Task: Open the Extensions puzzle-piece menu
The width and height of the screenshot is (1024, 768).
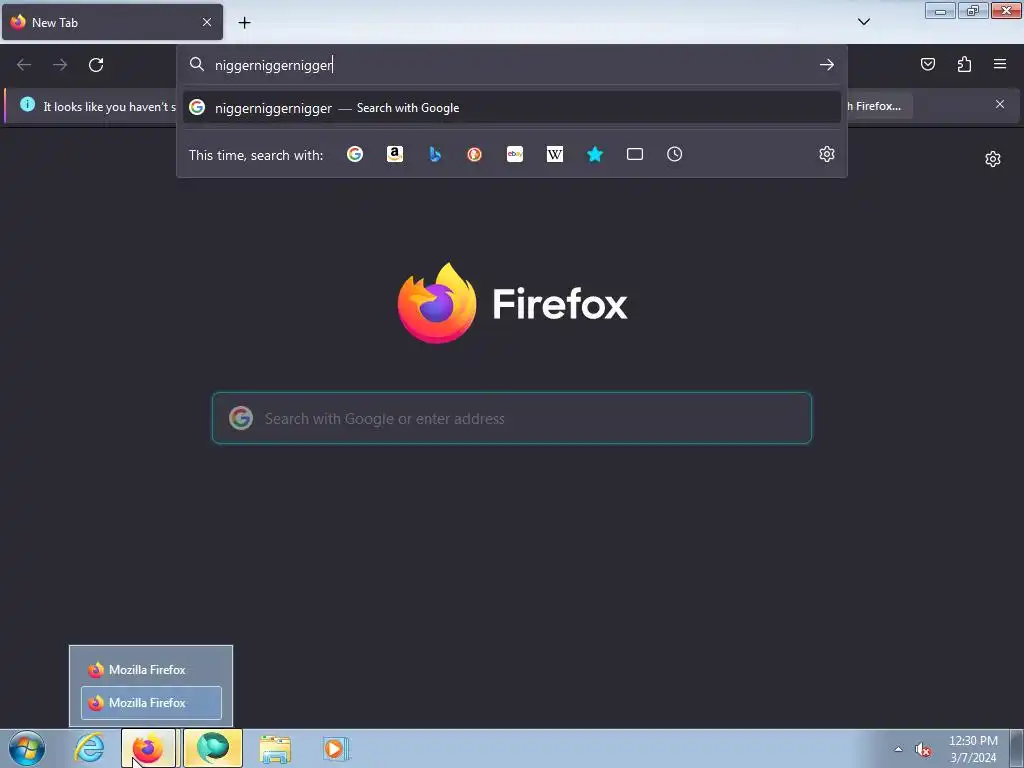Action: (964, 64)
